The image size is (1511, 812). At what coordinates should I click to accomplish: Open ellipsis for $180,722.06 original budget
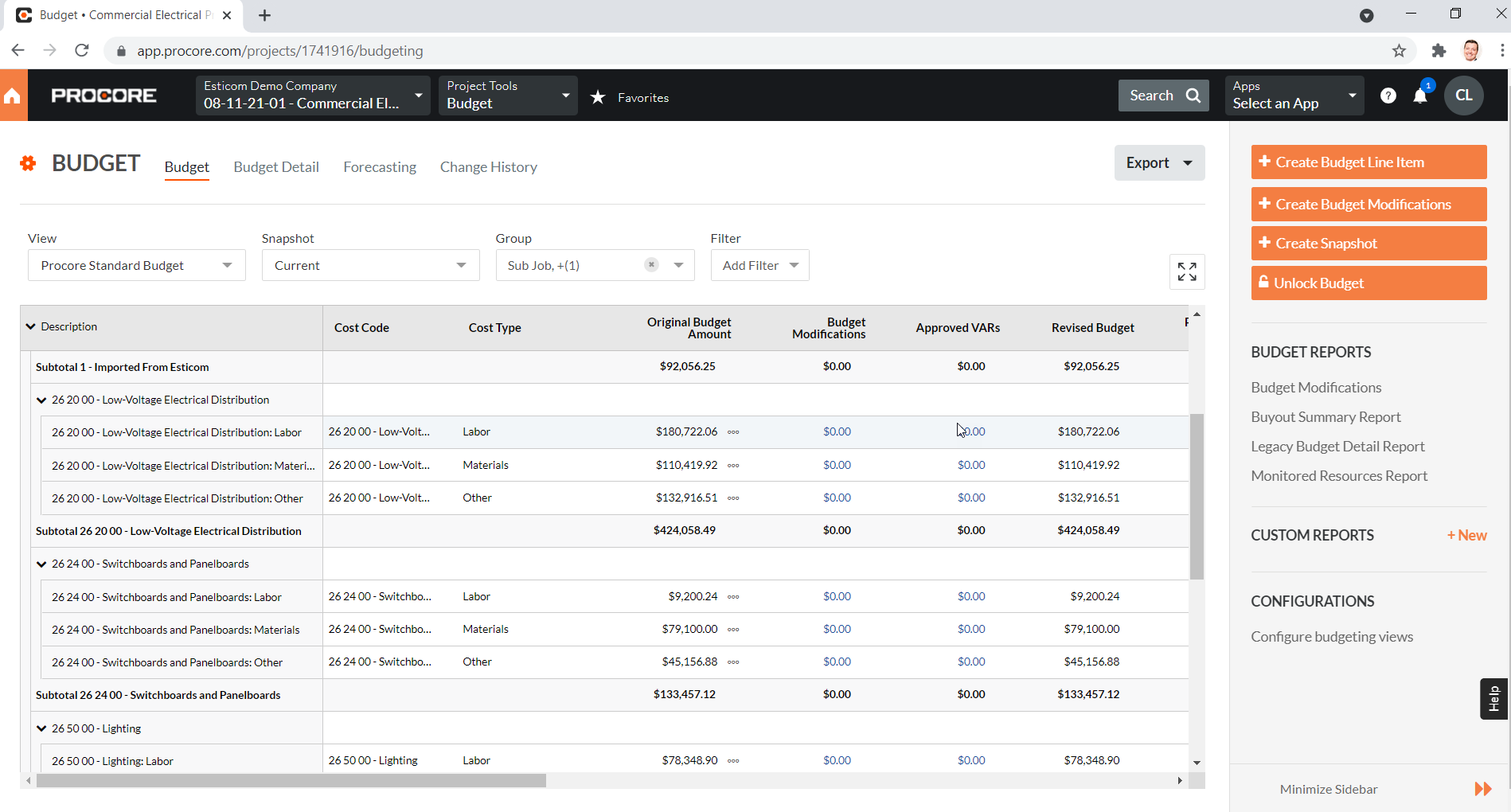coord(733,432)
